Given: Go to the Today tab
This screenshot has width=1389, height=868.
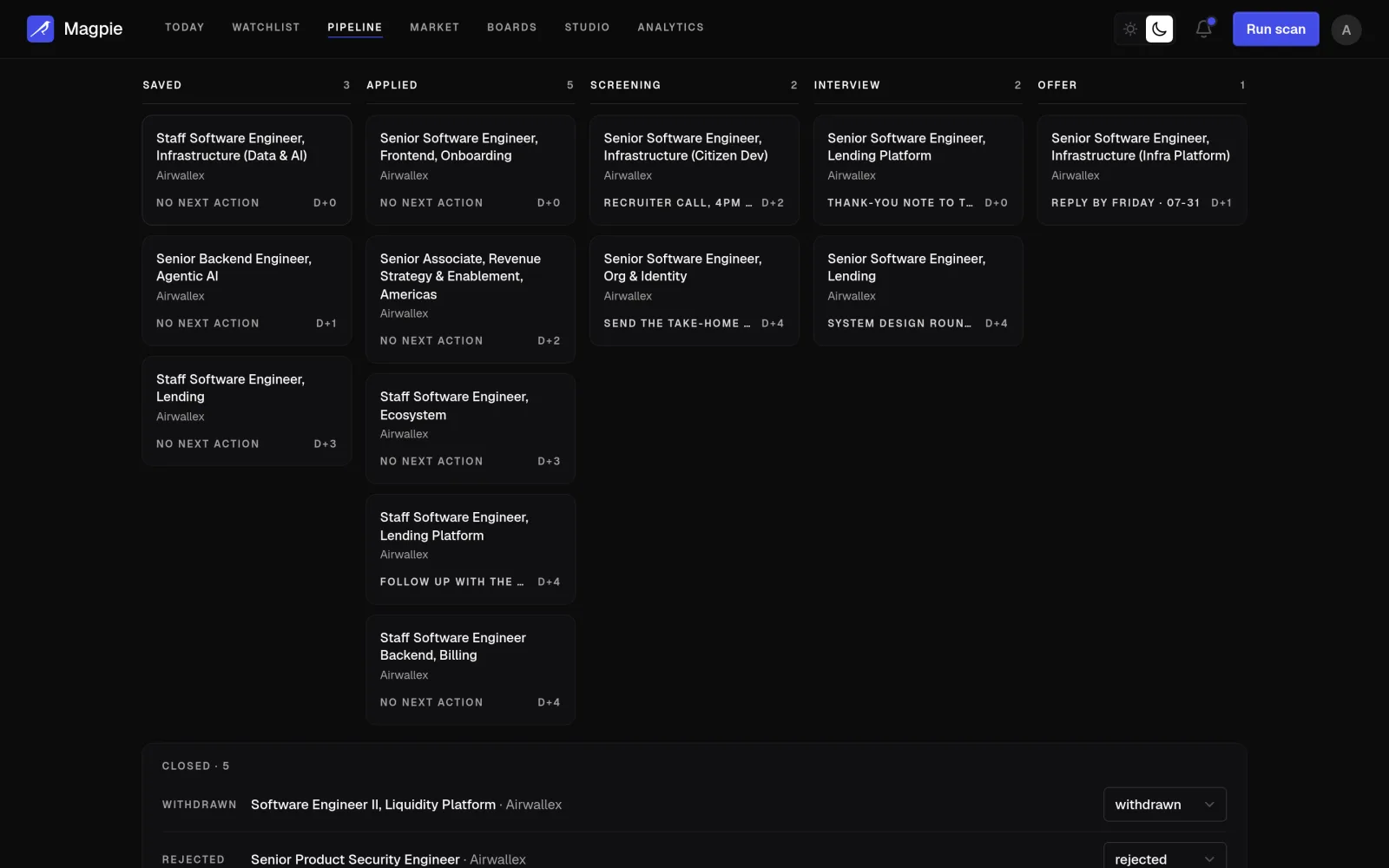Looking at the screenshot, I should coord(185,28).
